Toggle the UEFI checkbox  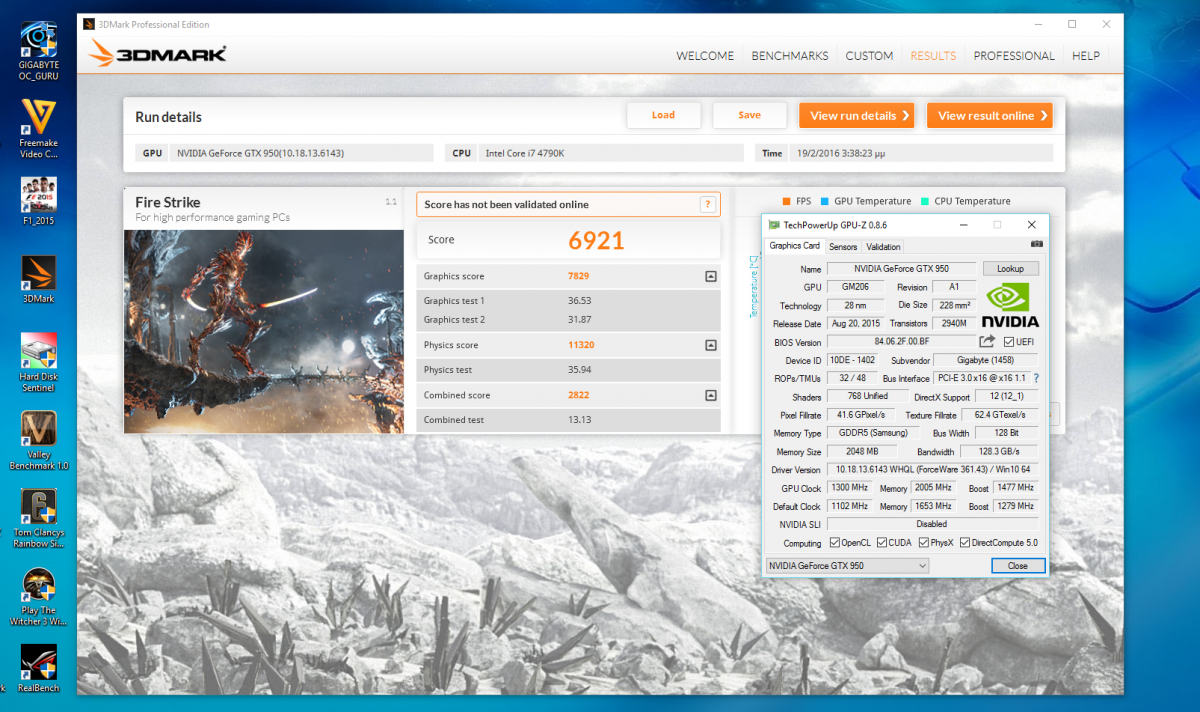click(x=1009, y=342)
